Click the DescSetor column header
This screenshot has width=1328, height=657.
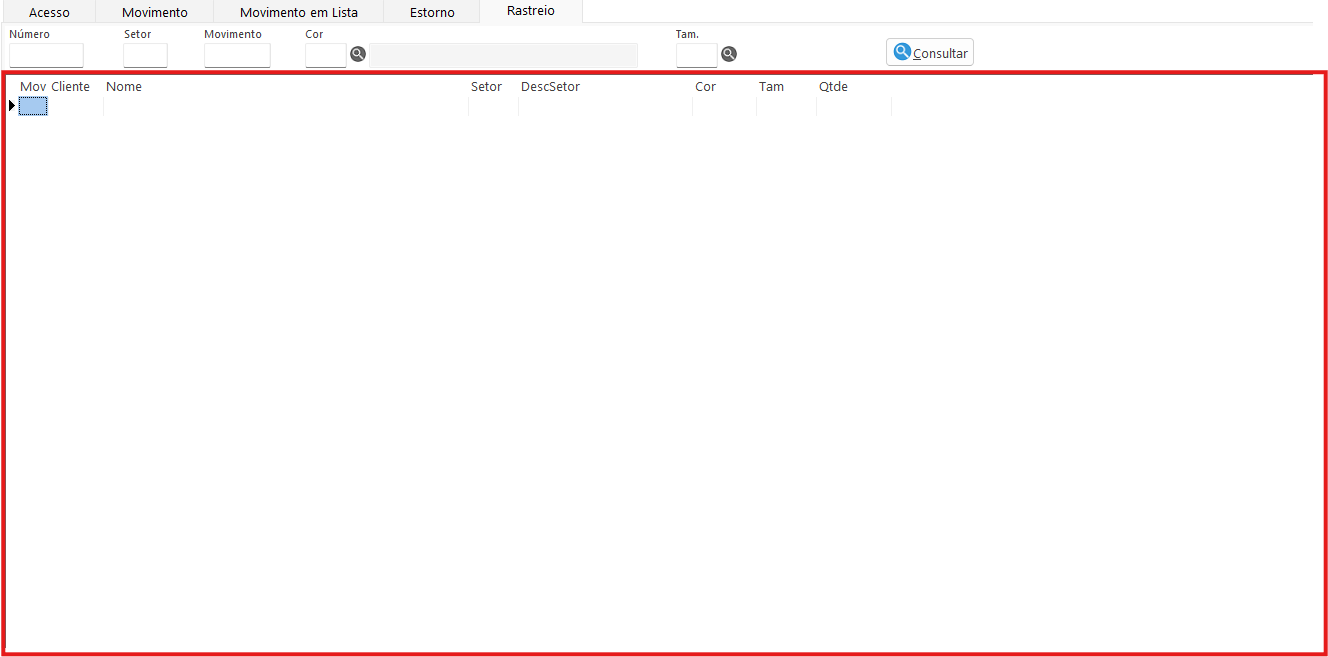click(550, 87)
